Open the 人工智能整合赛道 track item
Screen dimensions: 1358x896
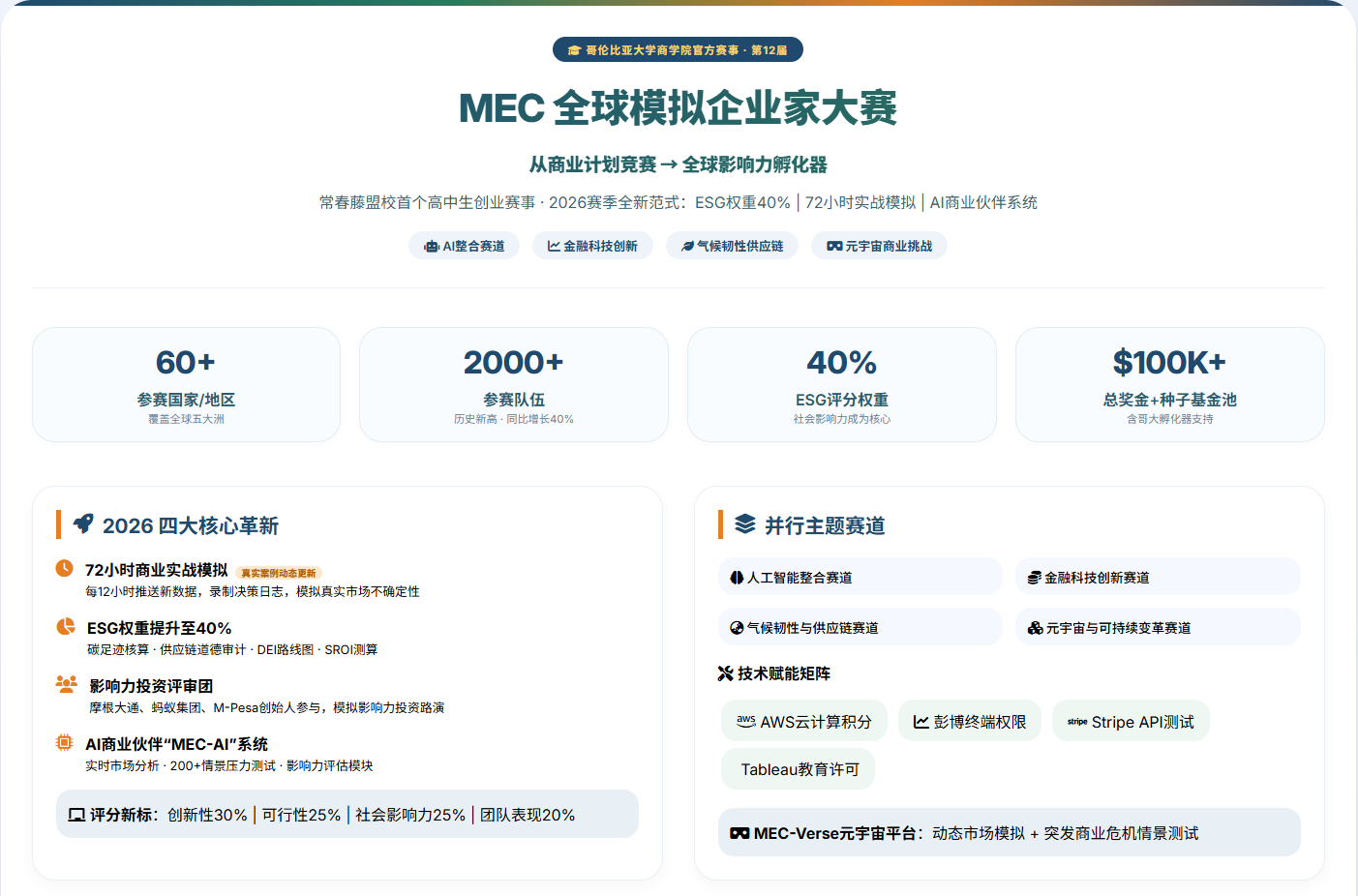[x=860, y=577]
